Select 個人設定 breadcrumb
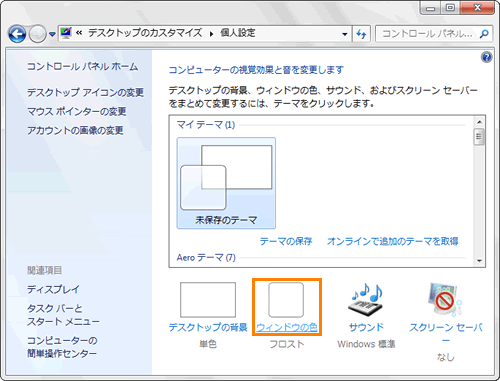 click(x=238, y=33)
